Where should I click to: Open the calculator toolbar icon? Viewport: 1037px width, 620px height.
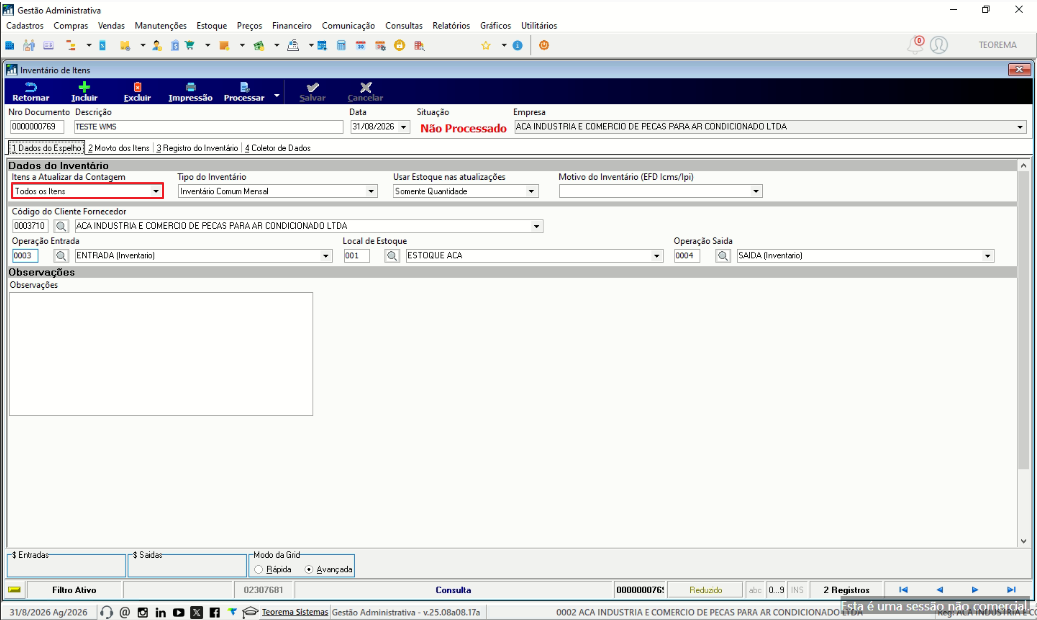click(341, 46)
